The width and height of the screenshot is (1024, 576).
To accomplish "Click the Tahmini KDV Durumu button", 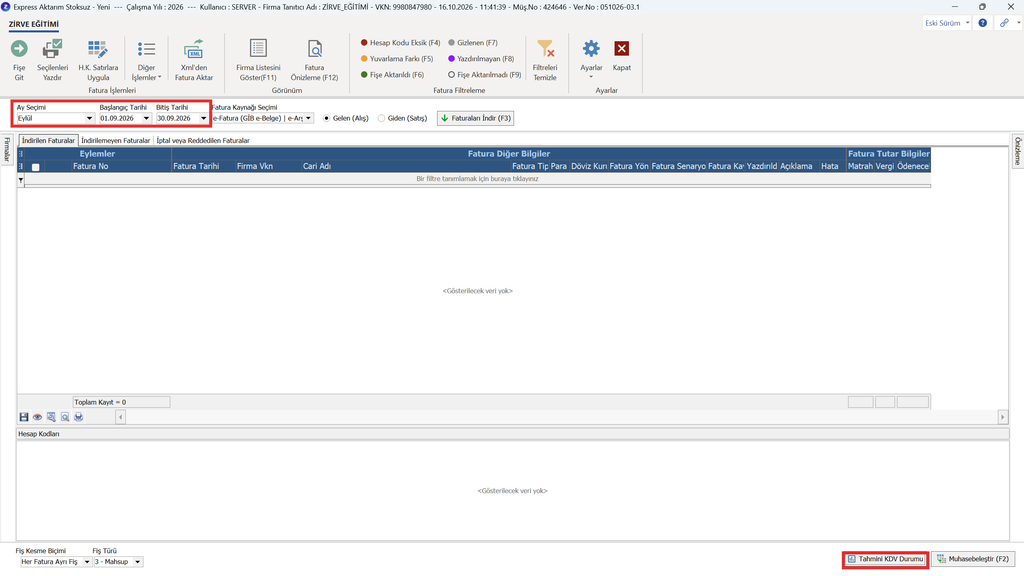I will tap(886, 559).
